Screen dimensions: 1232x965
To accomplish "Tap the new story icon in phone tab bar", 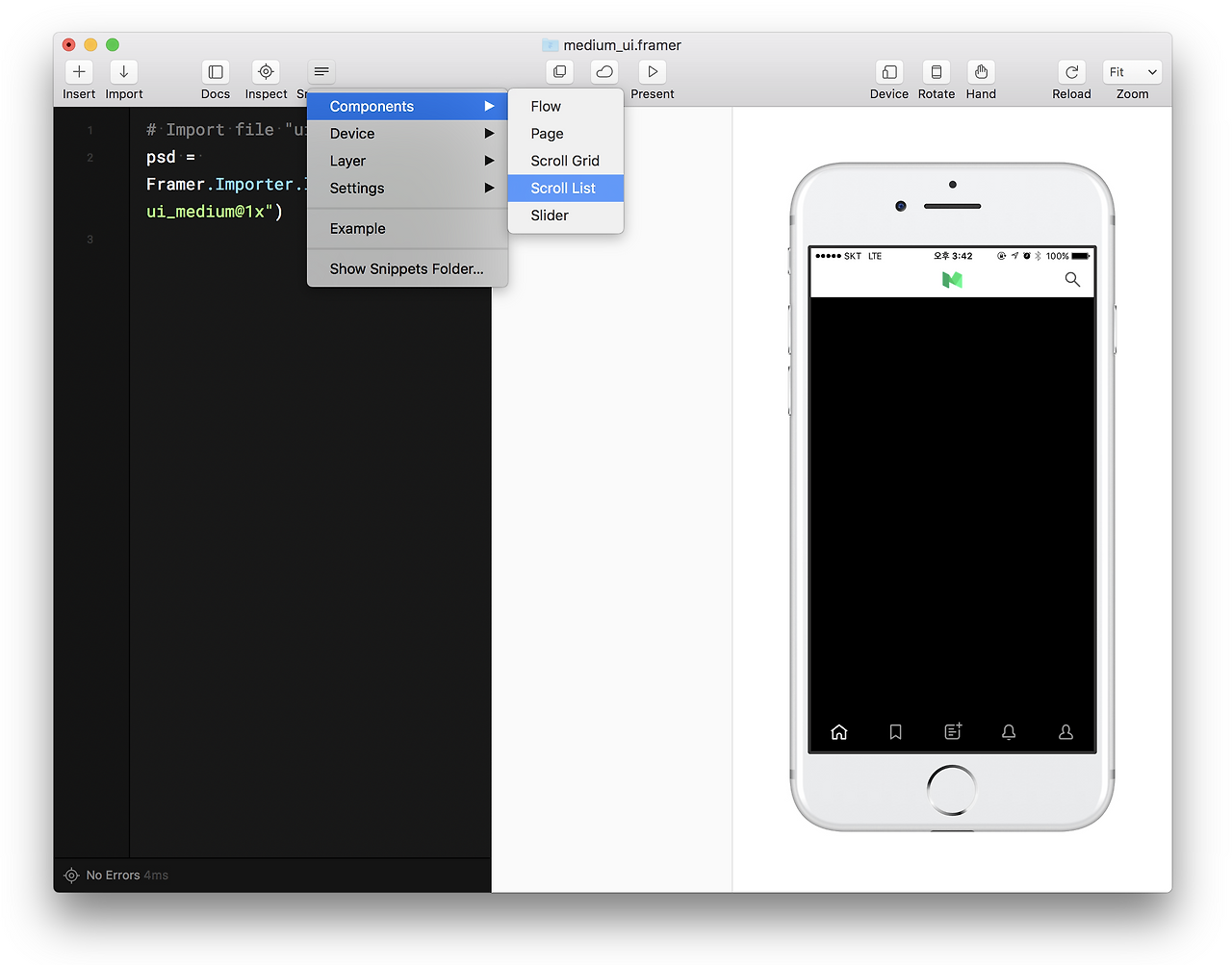I will [x=953, y=732].
